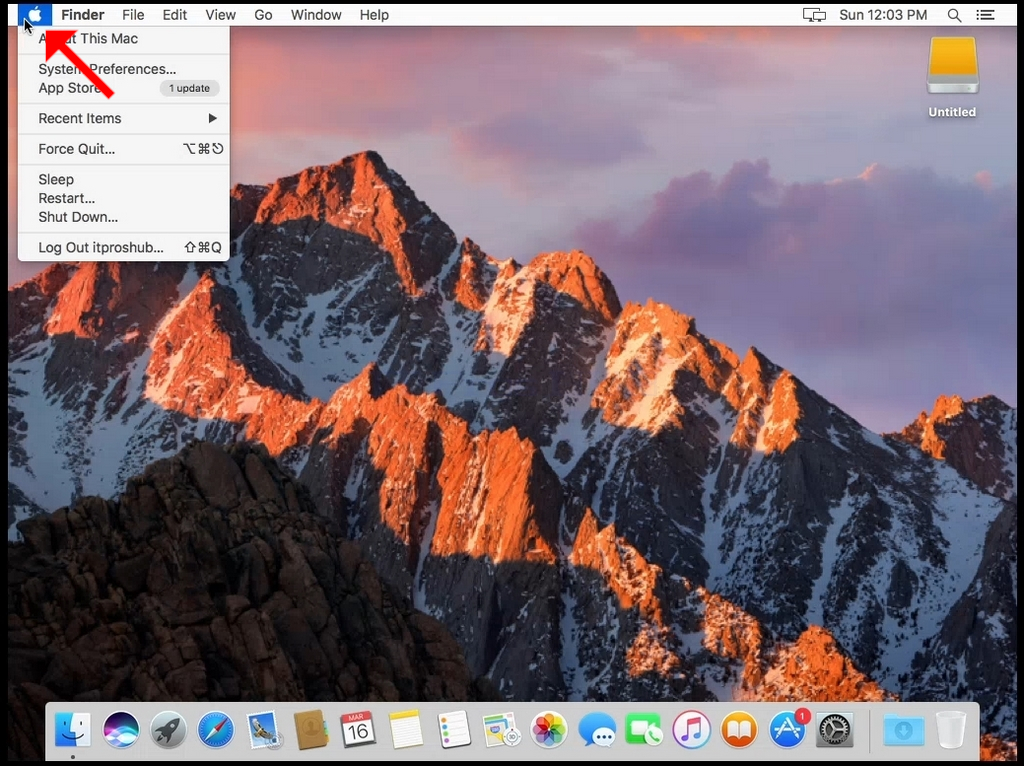
Task: Select the Untitled drive on desktop
Action: click(952, 77)
